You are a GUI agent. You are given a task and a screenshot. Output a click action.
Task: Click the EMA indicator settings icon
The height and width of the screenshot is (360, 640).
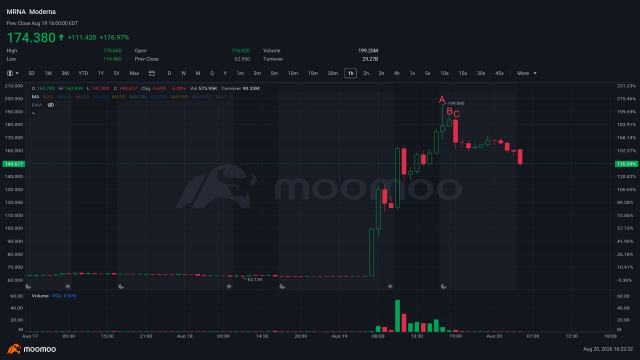click(x=51, y=105)
